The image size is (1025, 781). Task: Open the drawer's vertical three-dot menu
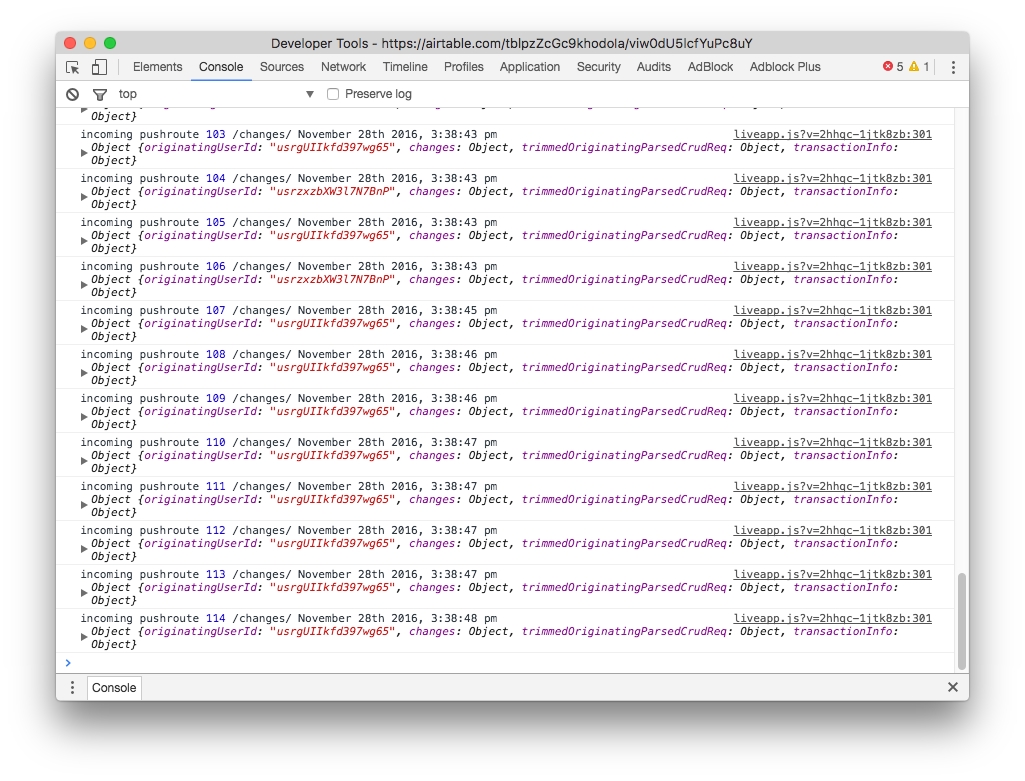point(71,687)
